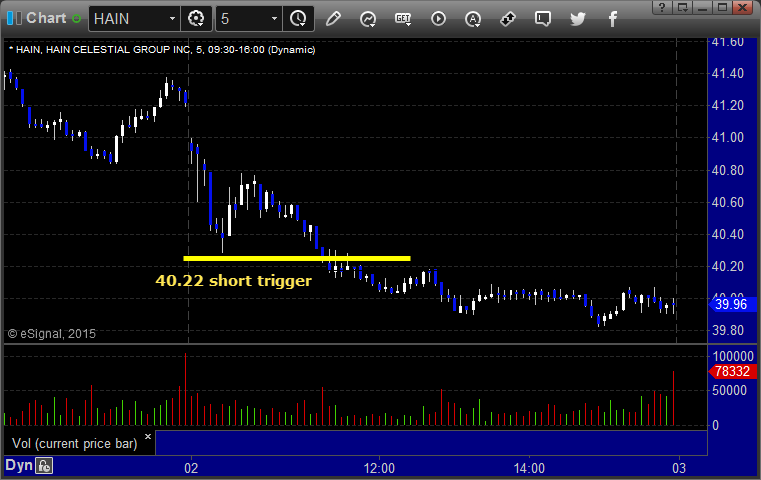761x480 pixels.
Task: Click the interval field showing 5
Action: (x=243, y=19)
